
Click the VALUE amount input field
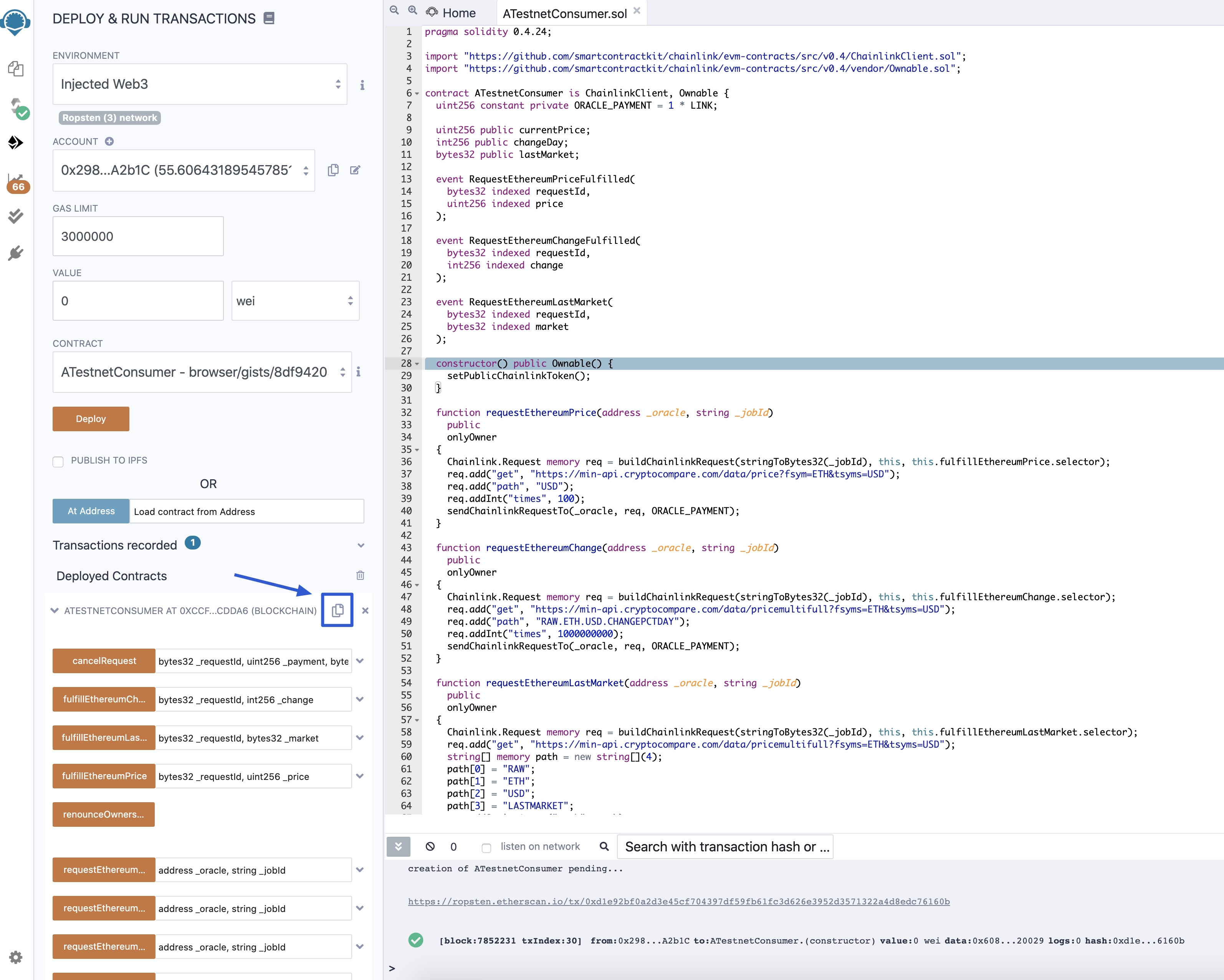(138, 301)
